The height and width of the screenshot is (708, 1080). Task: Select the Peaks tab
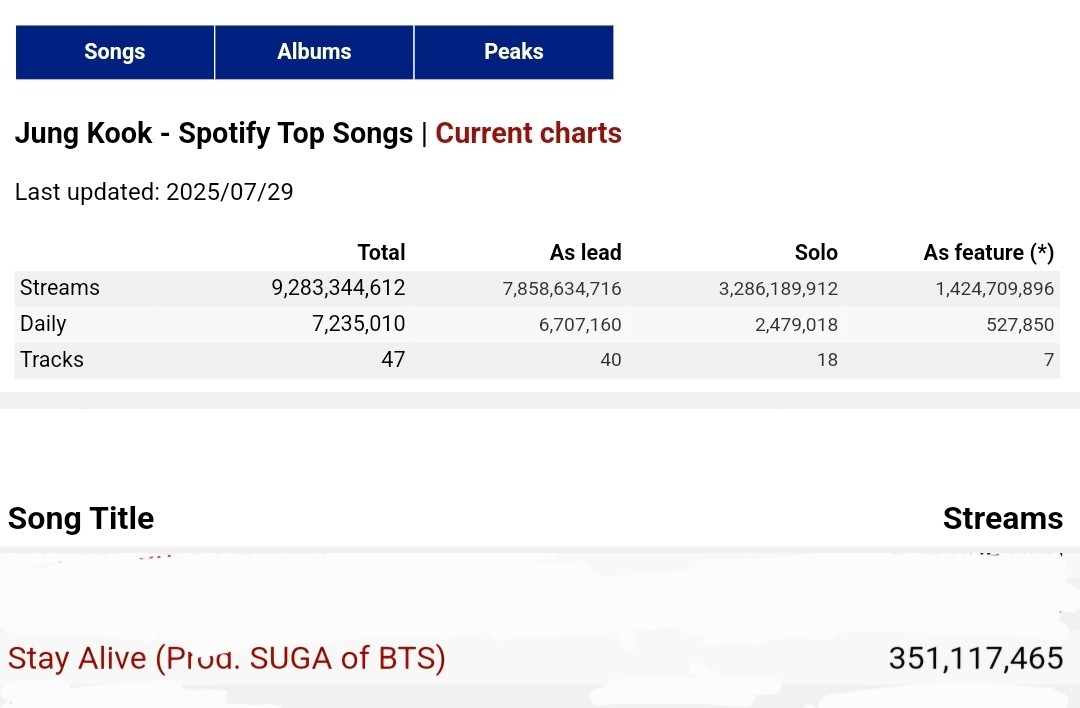click(x=513, y=52)
